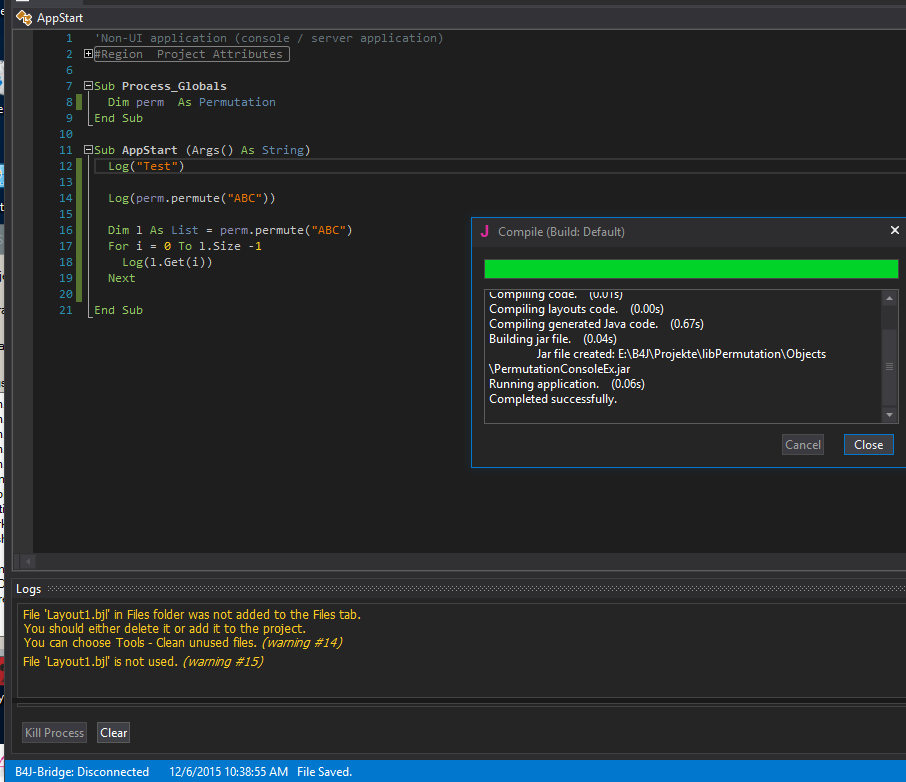906x782 pixels.
Task: Click the green compile progress bar
Action: tap(690, 269)
